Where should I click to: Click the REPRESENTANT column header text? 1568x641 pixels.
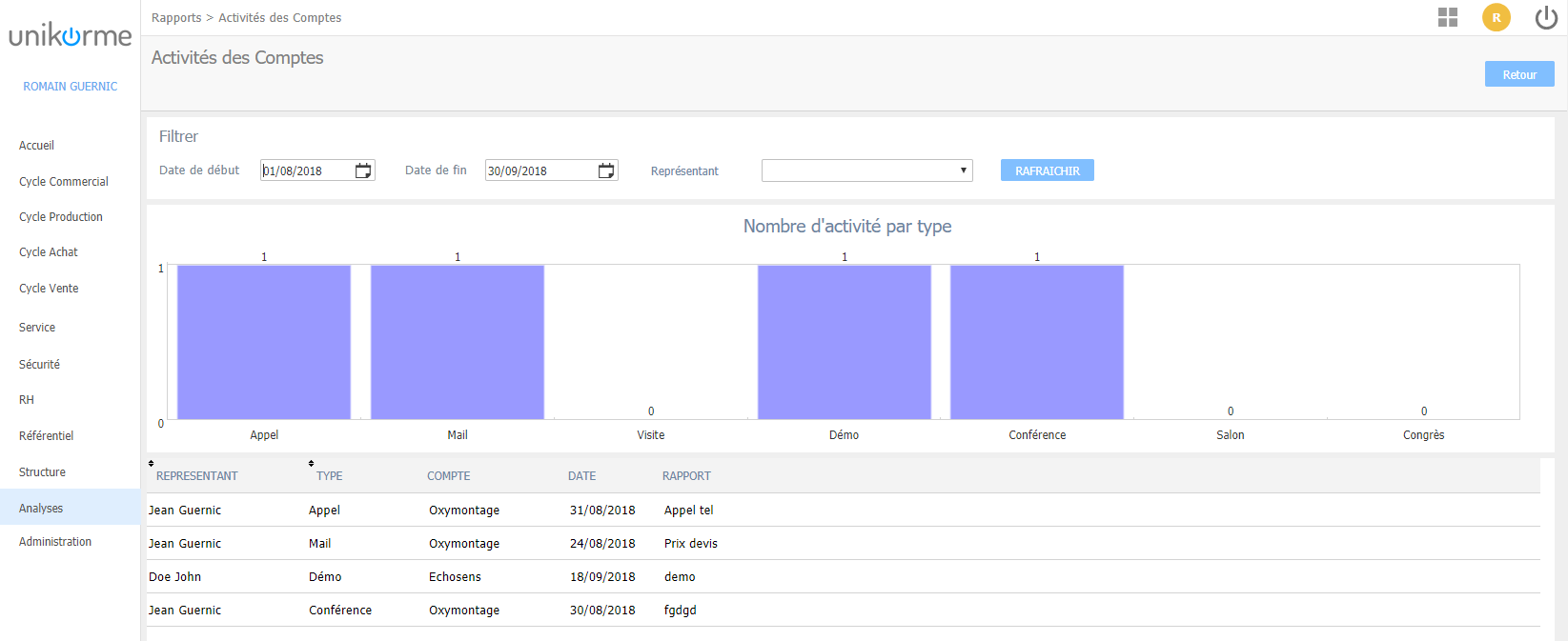point(197,476)
